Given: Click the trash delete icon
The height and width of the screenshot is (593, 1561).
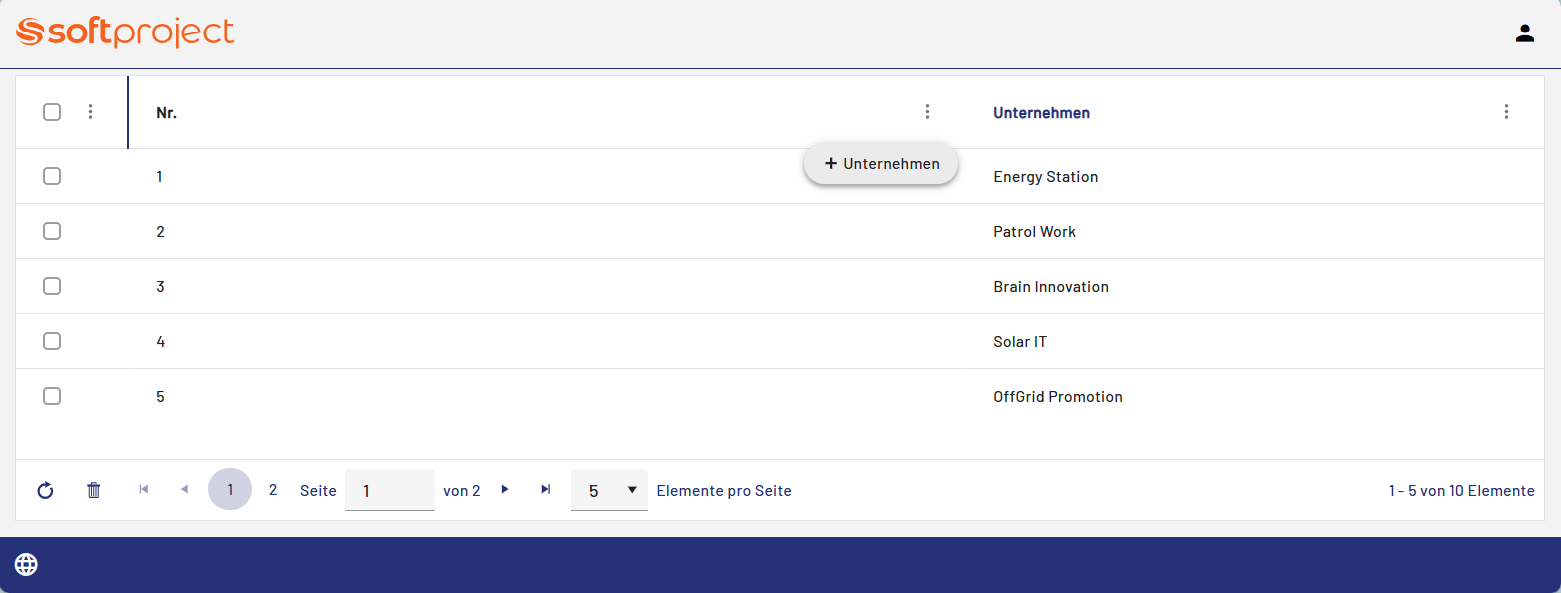Looking at the screenshot, I should pos(94,490).
